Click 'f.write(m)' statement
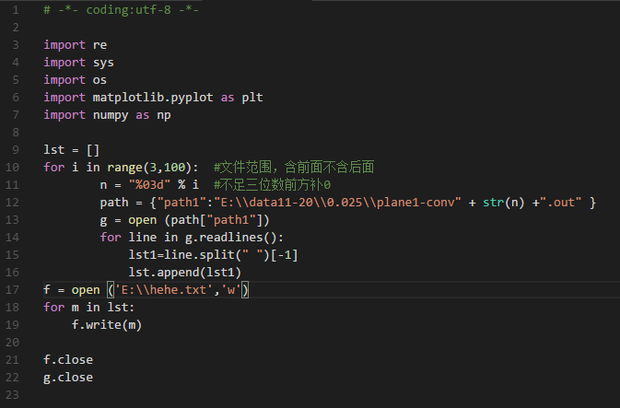This screenshot has height=408, width=620. click(107, 325)
